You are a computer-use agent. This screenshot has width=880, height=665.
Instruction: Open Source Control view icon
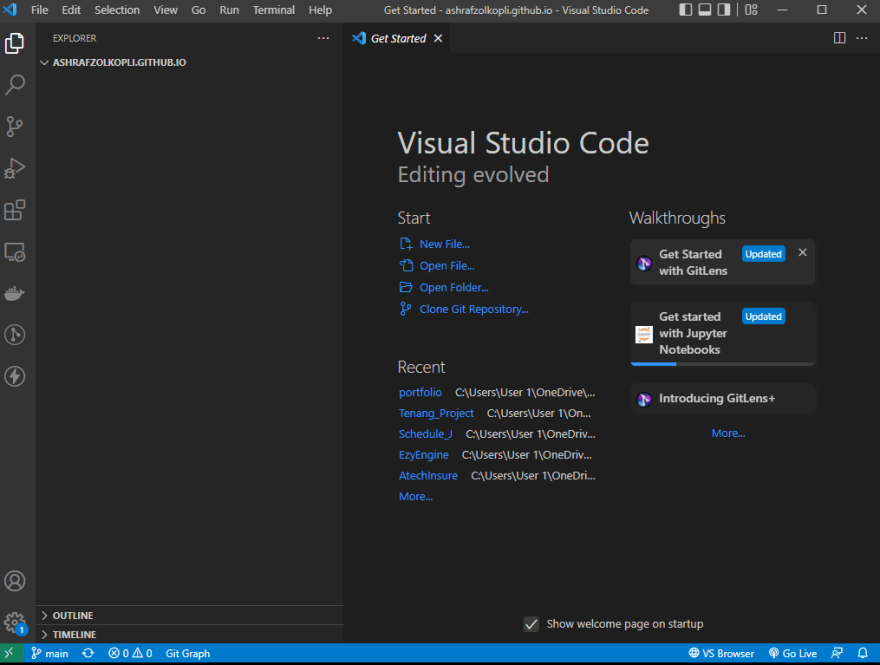[15, 126]
